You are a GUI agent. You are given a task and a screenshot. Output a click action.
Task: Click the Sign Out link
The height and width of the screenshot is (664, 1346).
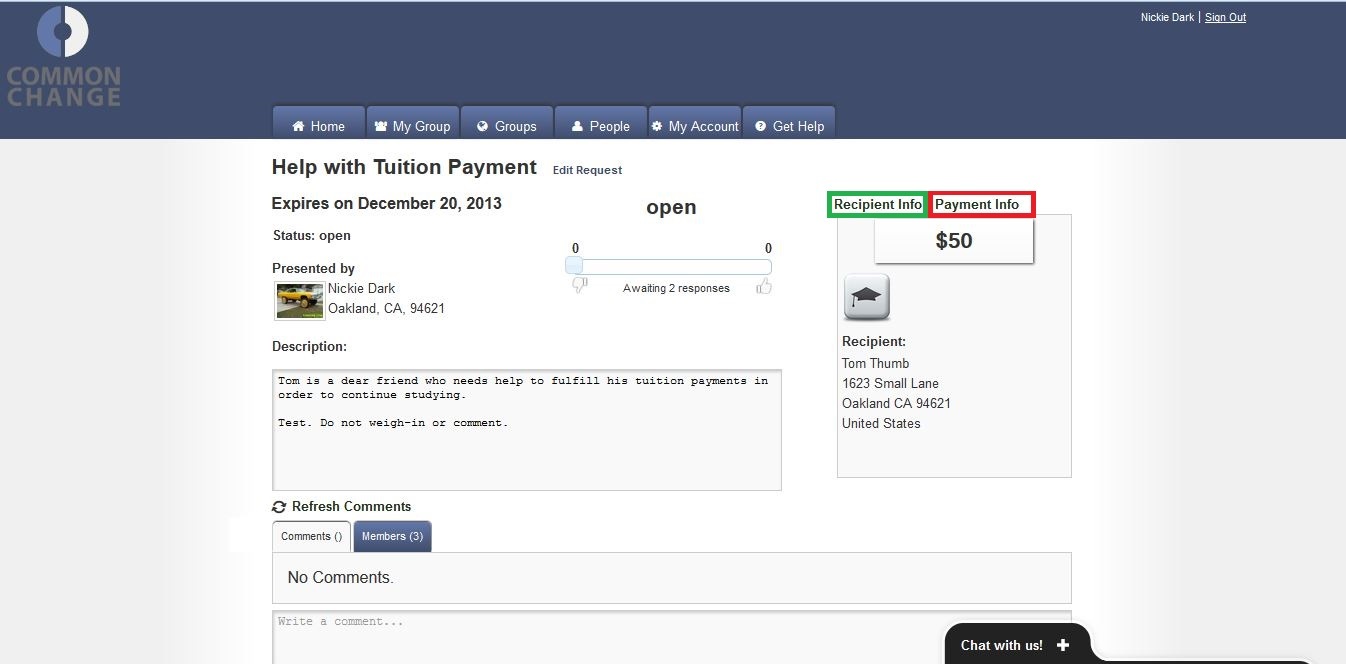1225,17
